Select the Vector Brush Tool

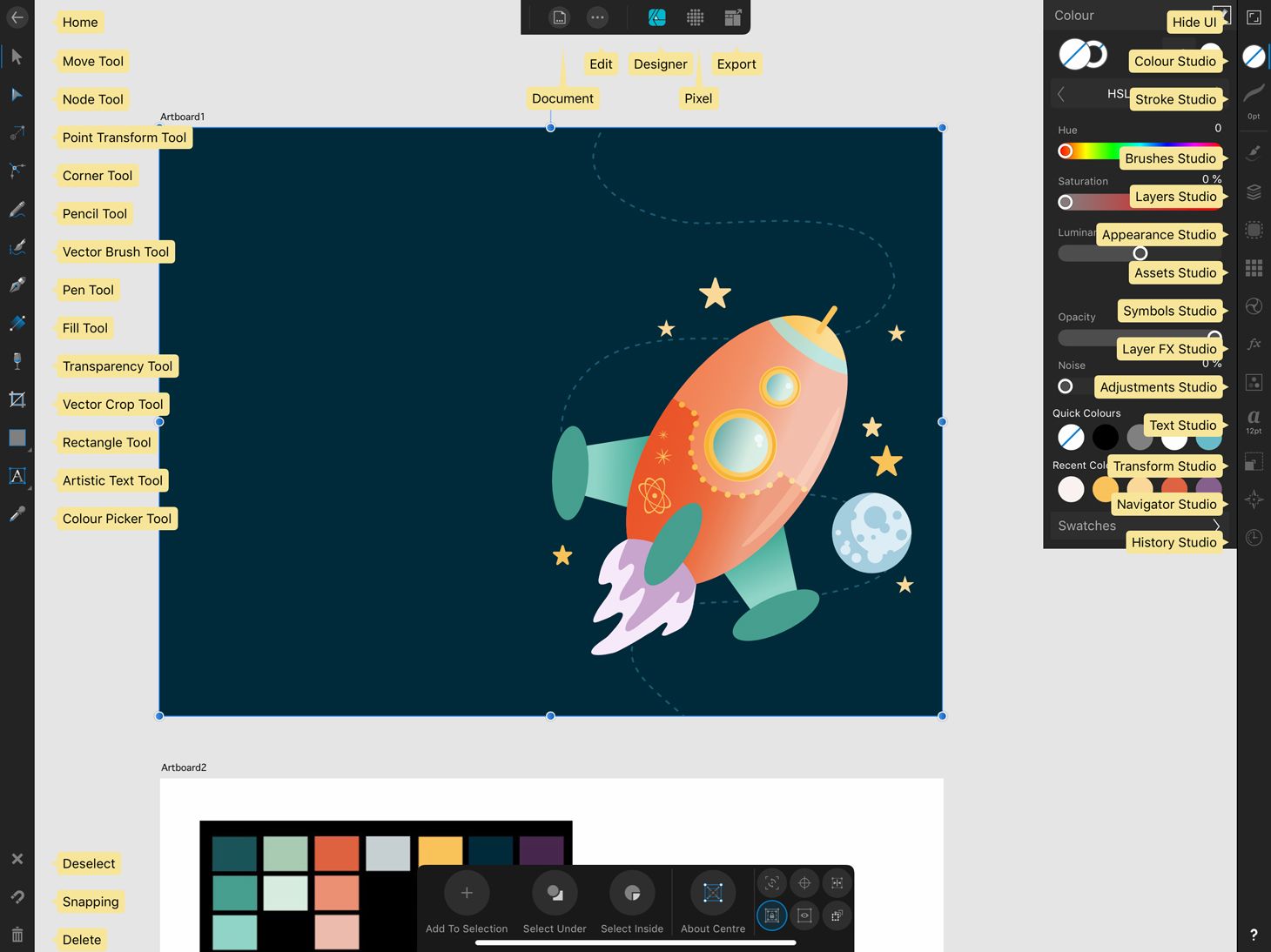pyautogui.click(x=16, y=247)
